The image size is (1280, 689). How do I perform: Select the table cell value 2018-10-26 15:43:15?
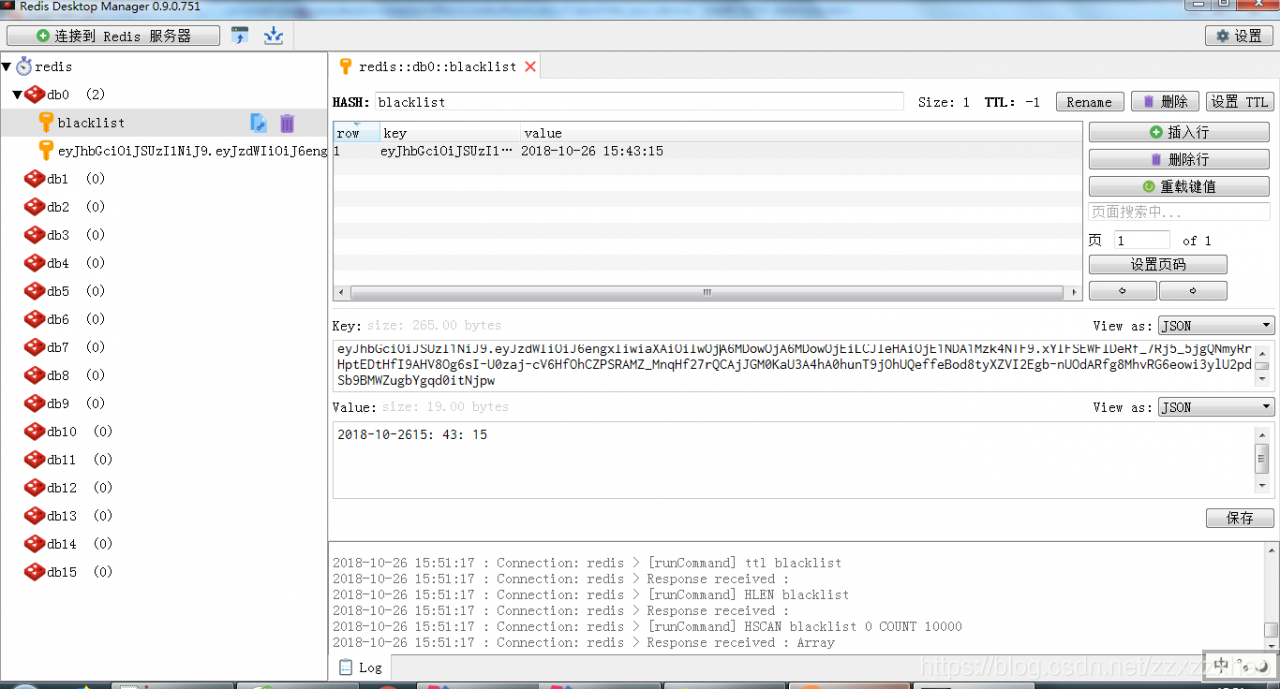(x=592, y=151)
